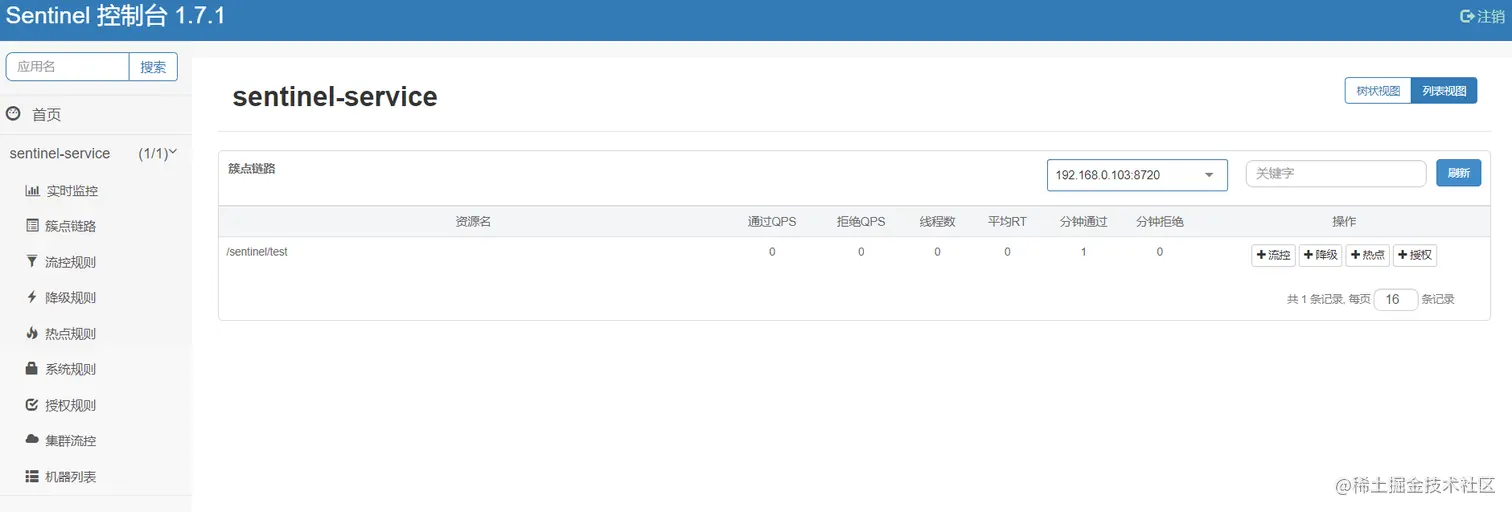Click the page size field showing 16
This screenshot has height=512, width=1512.
click(x=1396, y=299)
